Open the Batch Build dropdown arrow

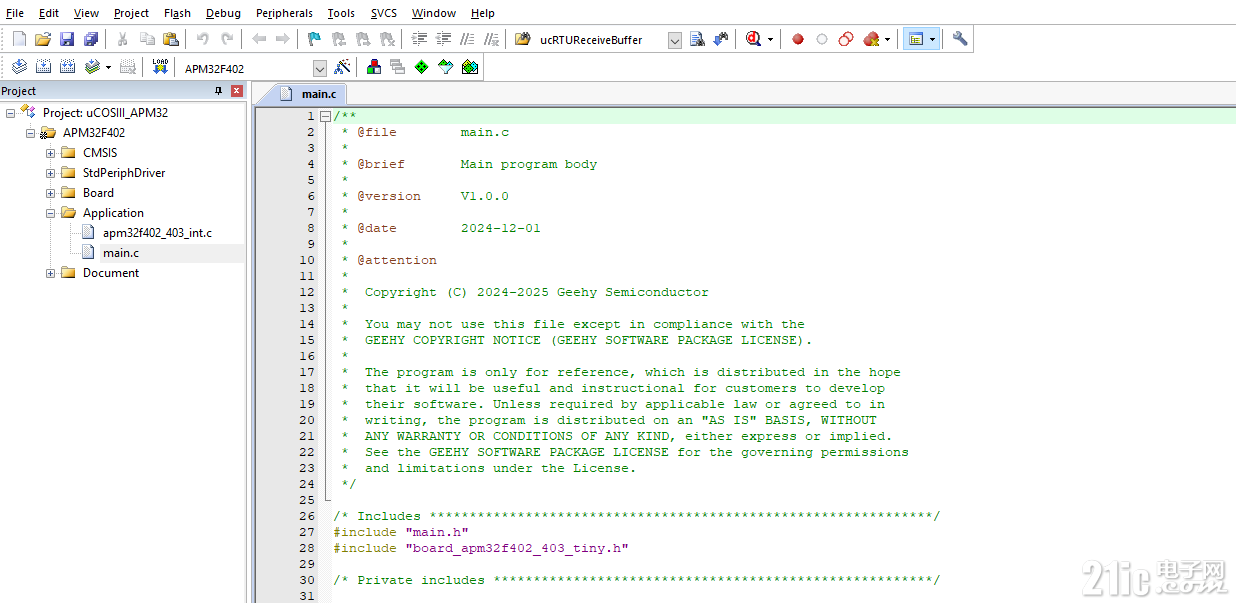tap(108, 68)
